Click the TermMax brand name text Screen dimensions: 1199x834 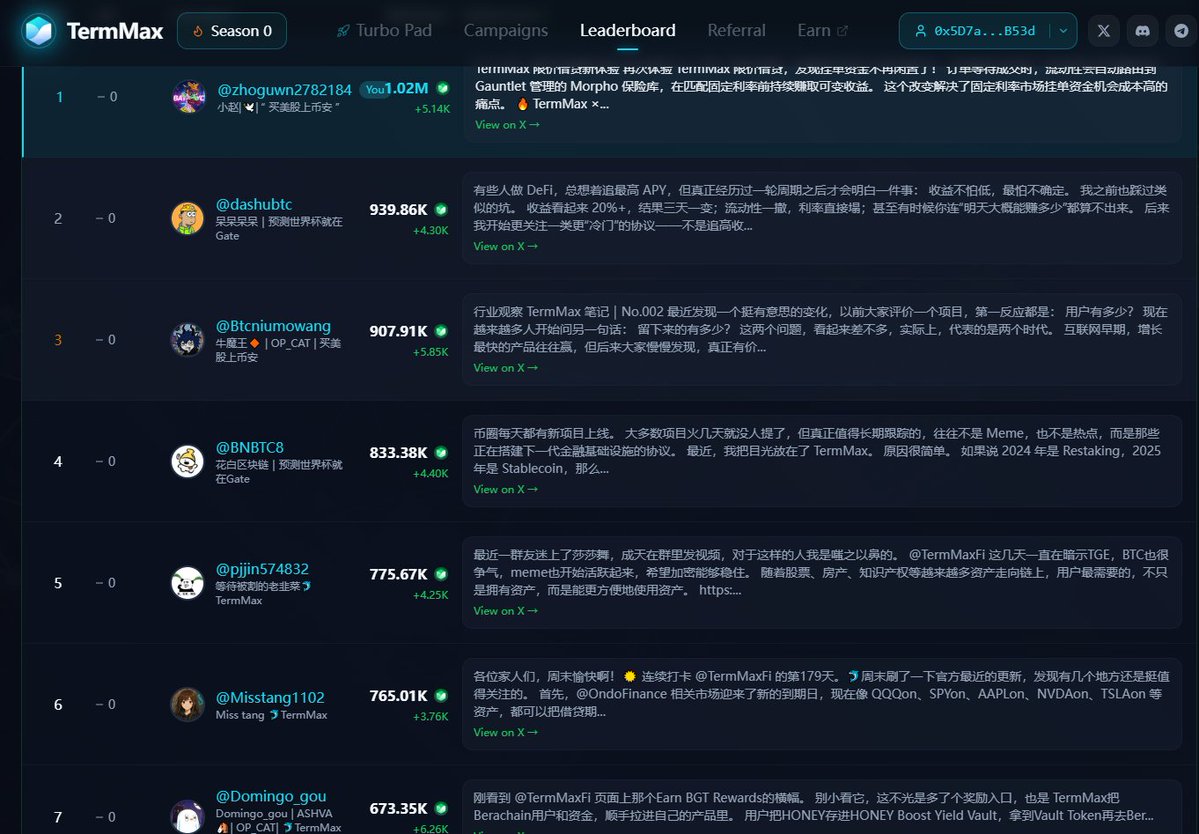[x=115, y=31]
